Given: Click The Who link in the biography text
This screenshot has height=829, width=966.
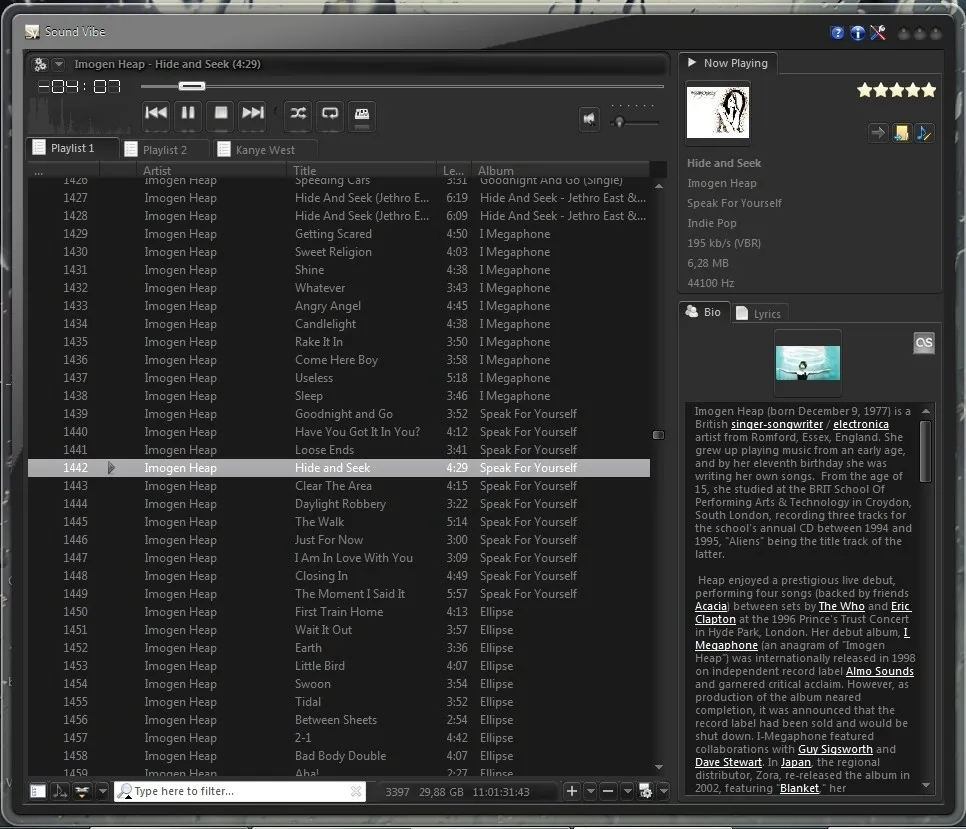Looking at the screenshot, I should (841, 606).
